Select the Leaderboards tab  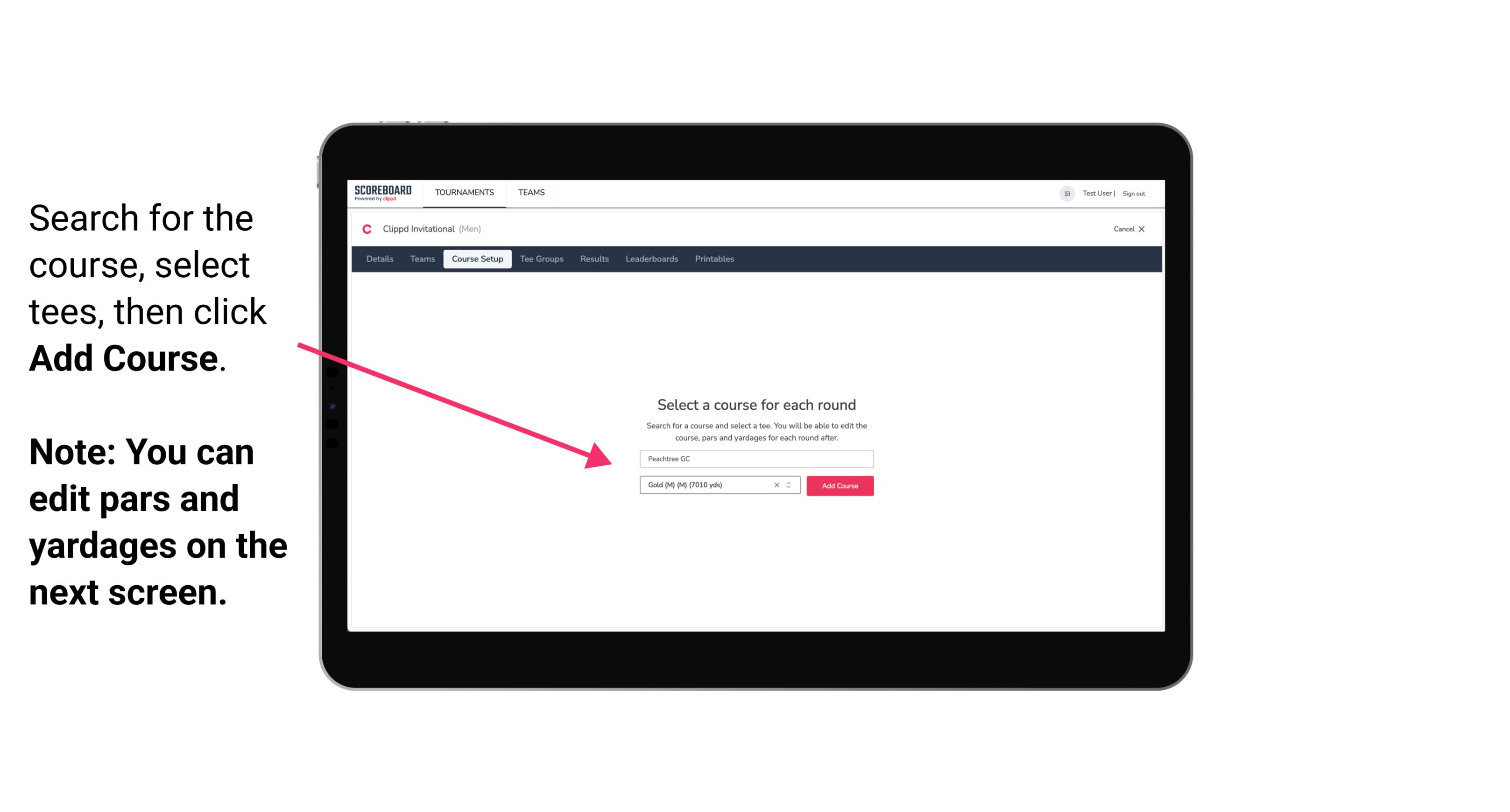click(650, 259)
